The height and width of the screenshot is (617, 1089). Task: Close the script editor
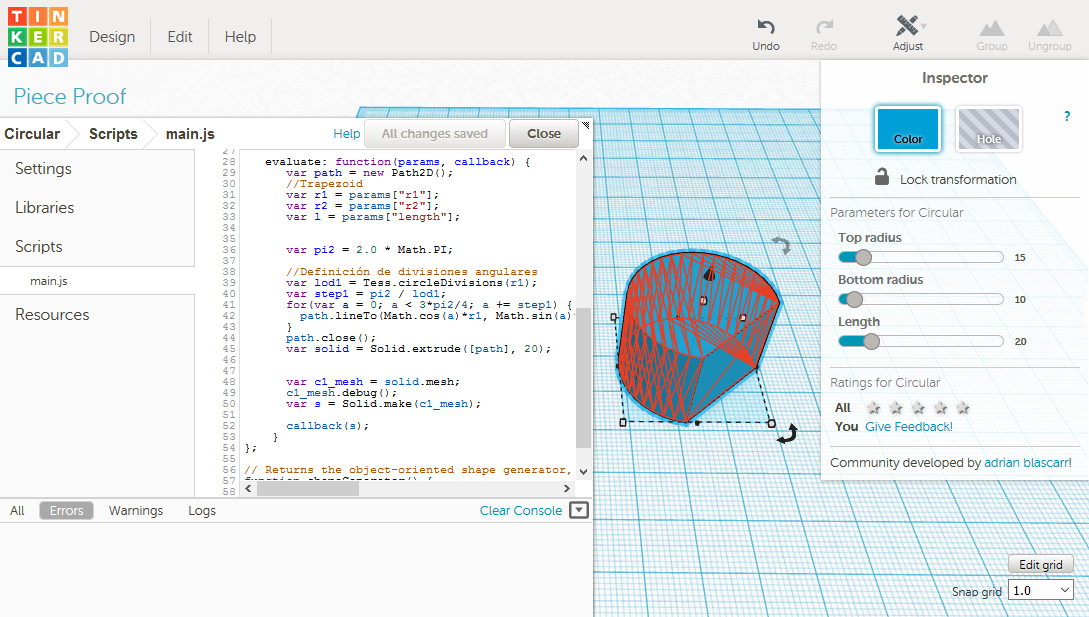click(x=544, y=133)
